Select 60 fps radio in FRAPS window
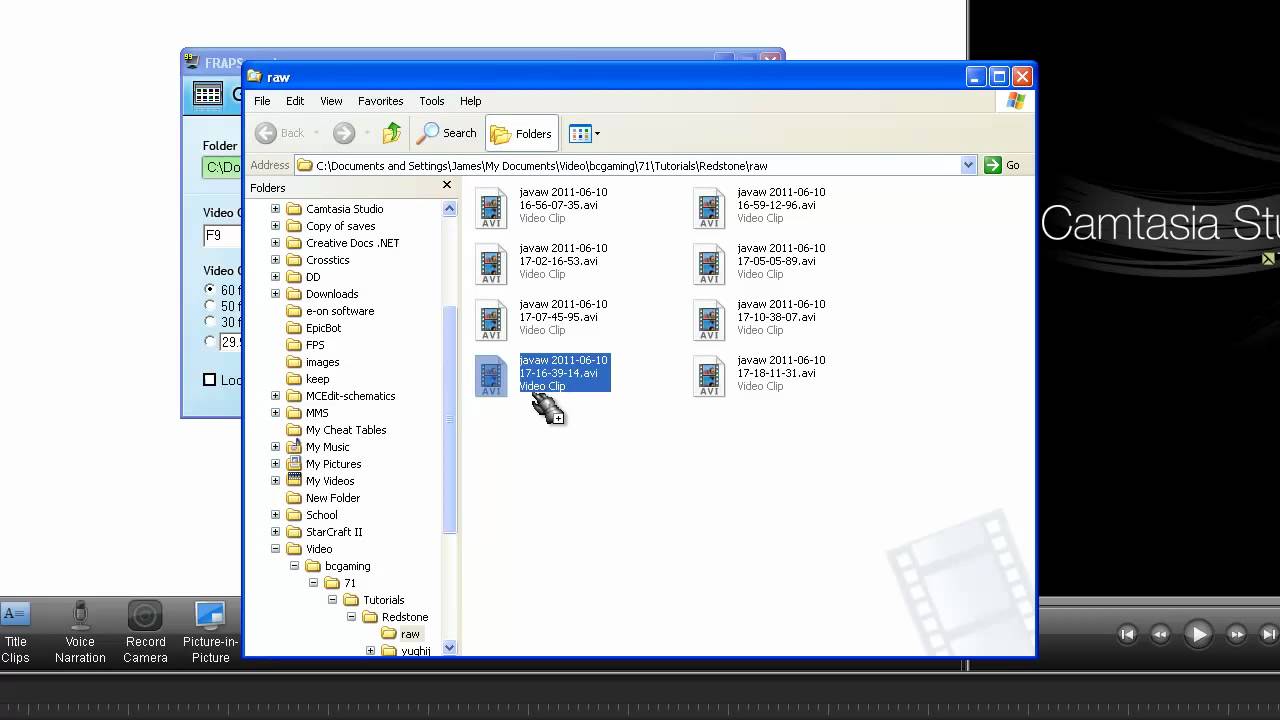The width and height of the screenshot is (1280, 720). [x=209, y=290]
